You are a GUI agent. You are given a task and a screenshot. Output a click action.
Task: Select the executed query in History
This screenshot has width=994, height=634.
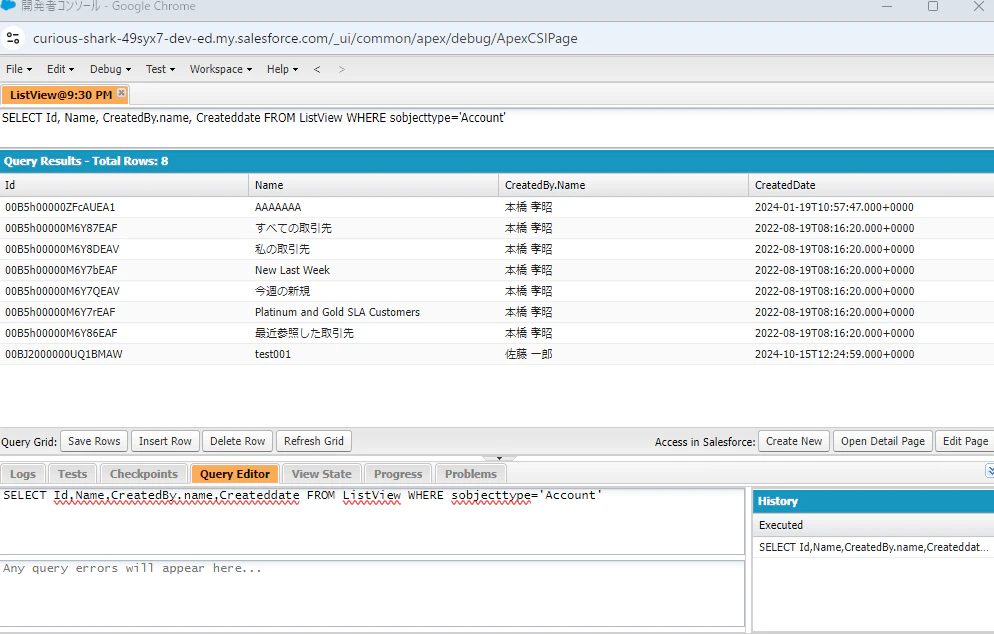pos(873,547)
